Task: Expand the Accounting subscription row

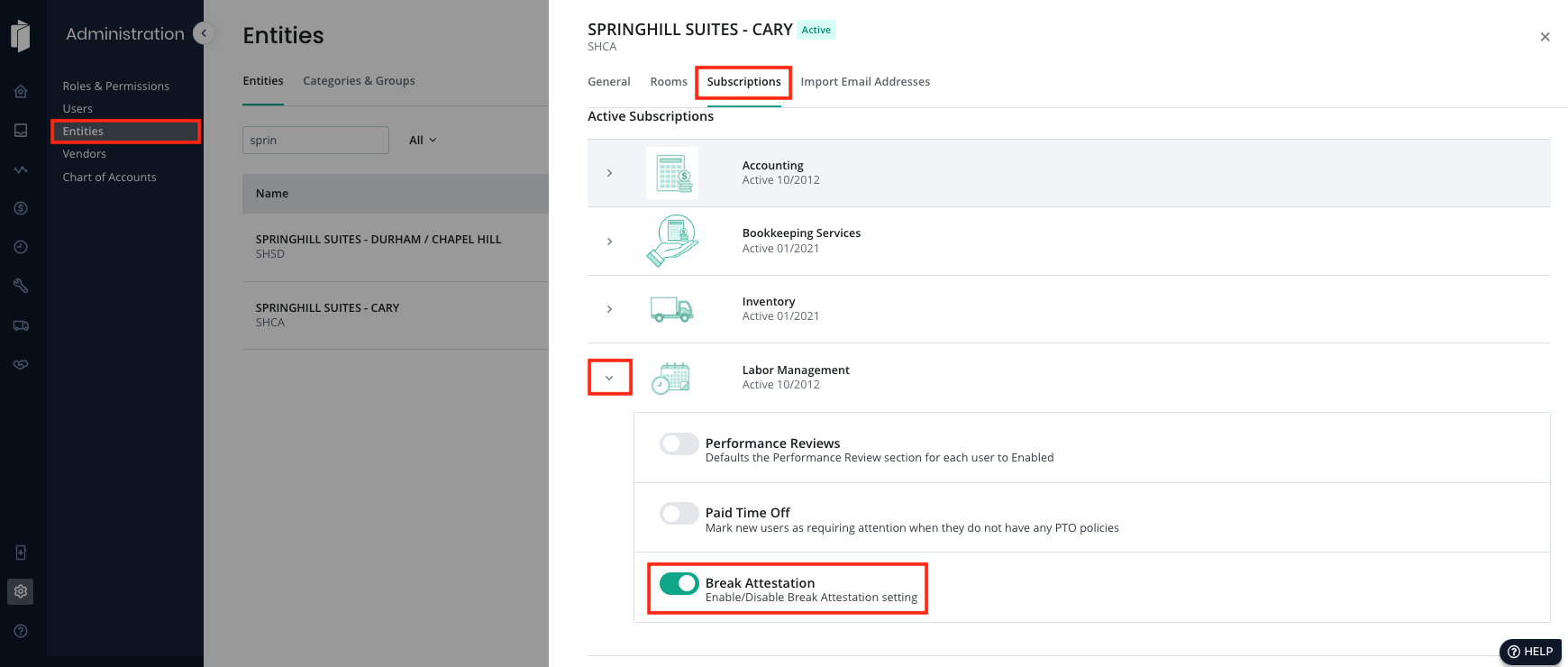Action: pyautogui.click(x=610, y=173)
